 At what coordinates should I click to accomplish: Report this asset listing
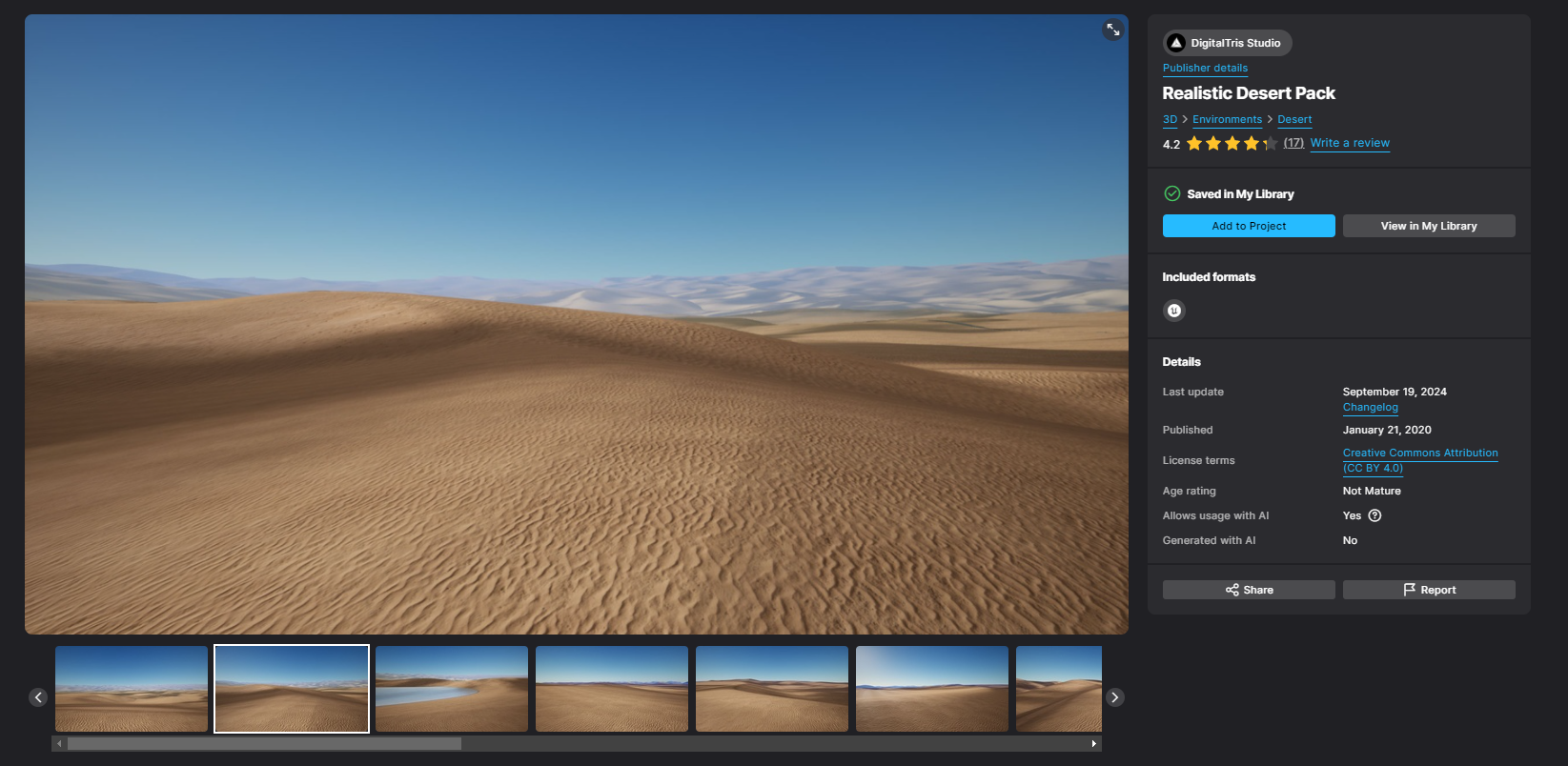[x=1428, y=590]
